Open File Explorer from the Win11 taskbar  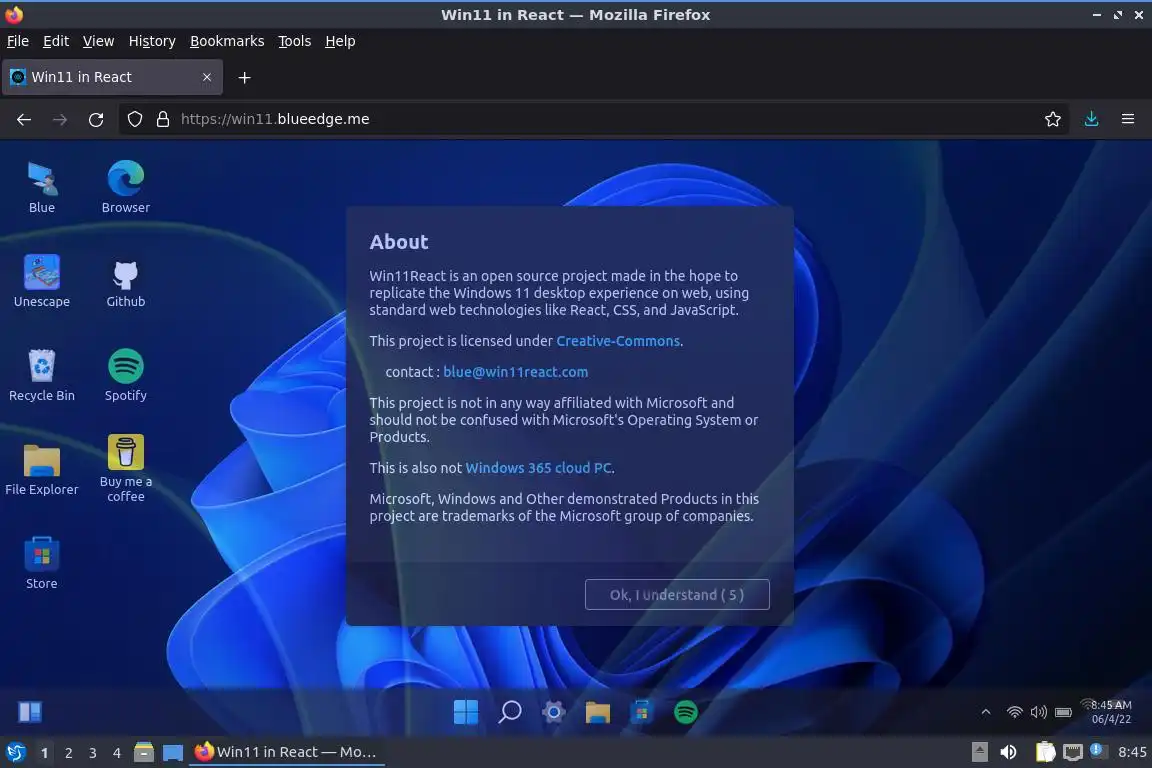pos(597,711)
